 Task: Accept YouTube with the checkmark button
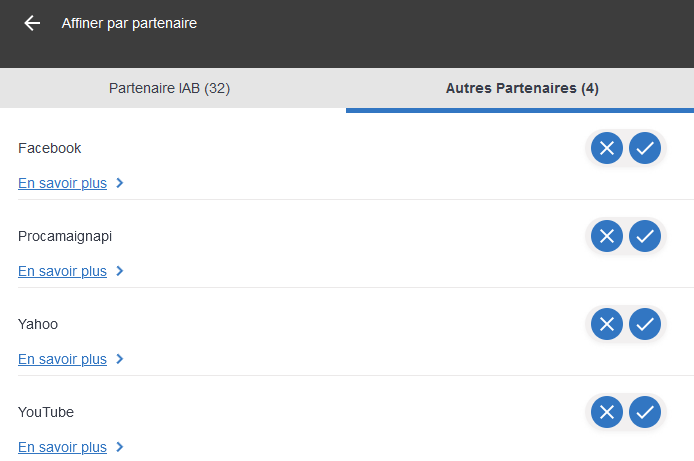(x=645, y=412)
